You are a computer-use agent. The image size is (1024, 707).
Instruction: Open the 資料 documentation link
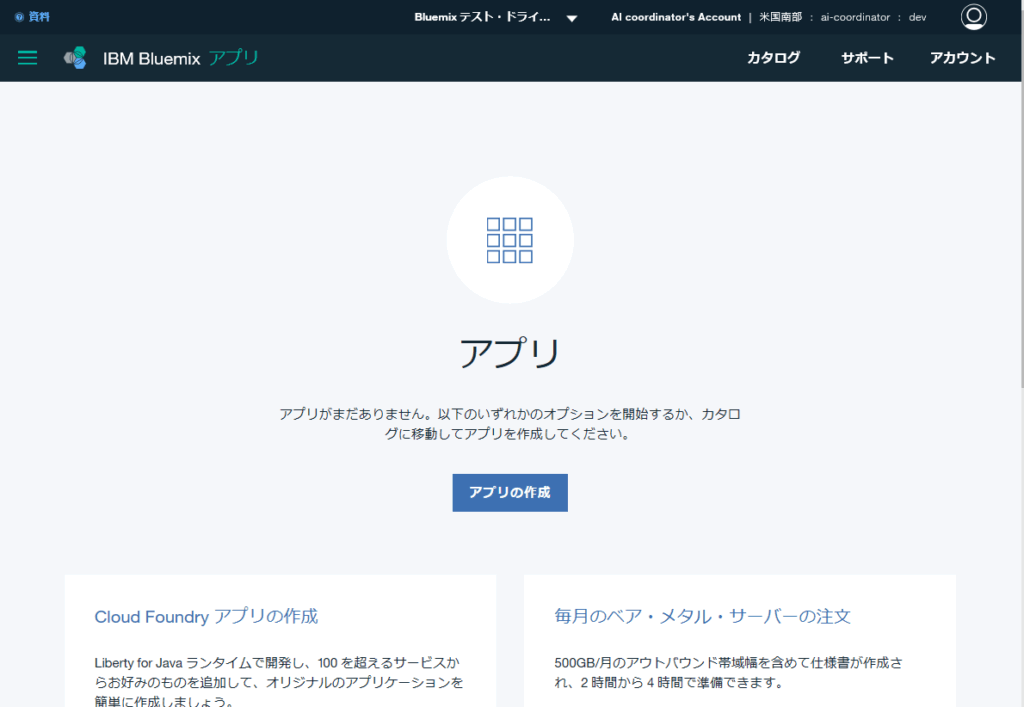pos(39,17)
